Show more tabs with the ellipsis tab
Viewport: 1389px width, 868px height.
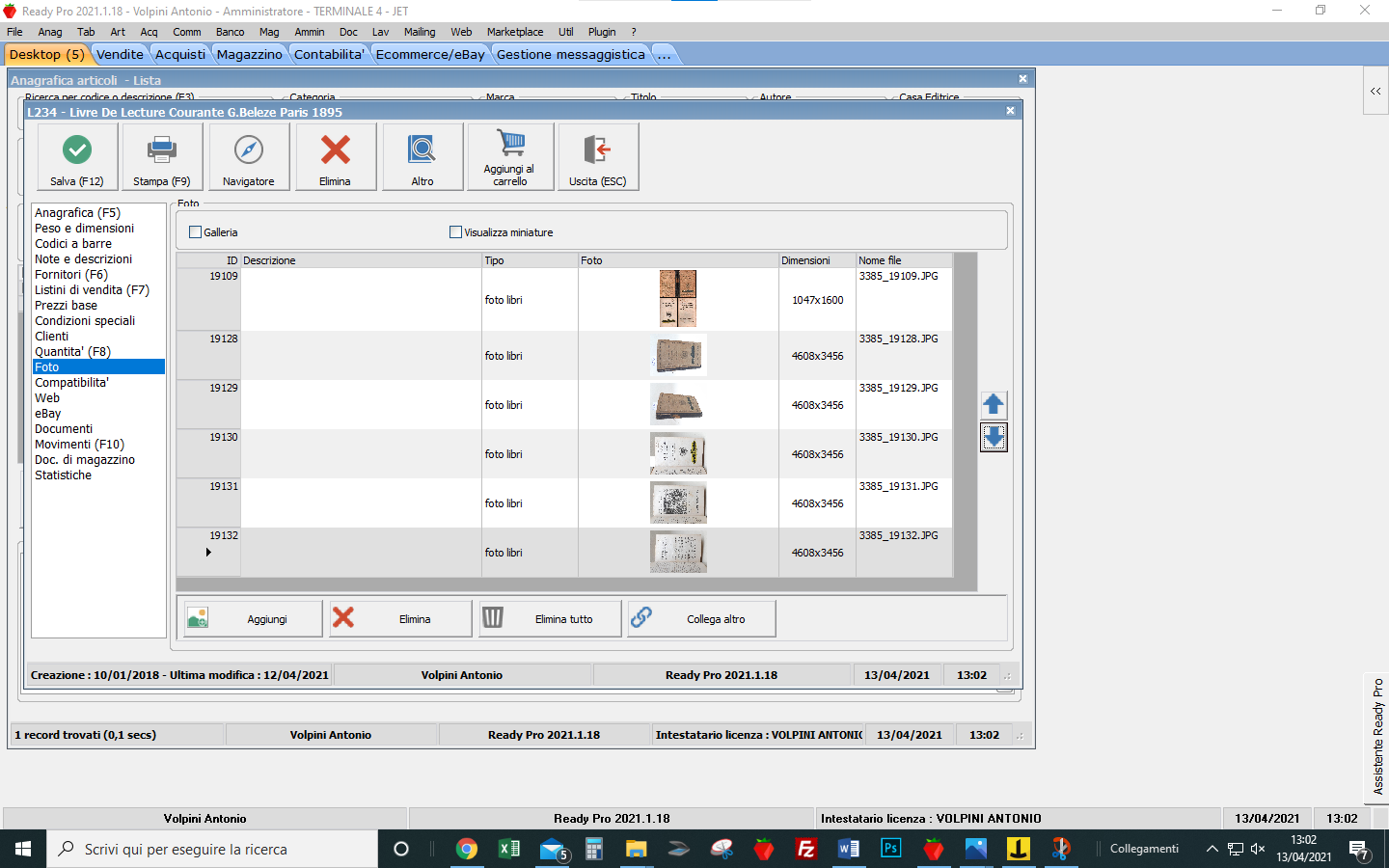tap(665, 54)
